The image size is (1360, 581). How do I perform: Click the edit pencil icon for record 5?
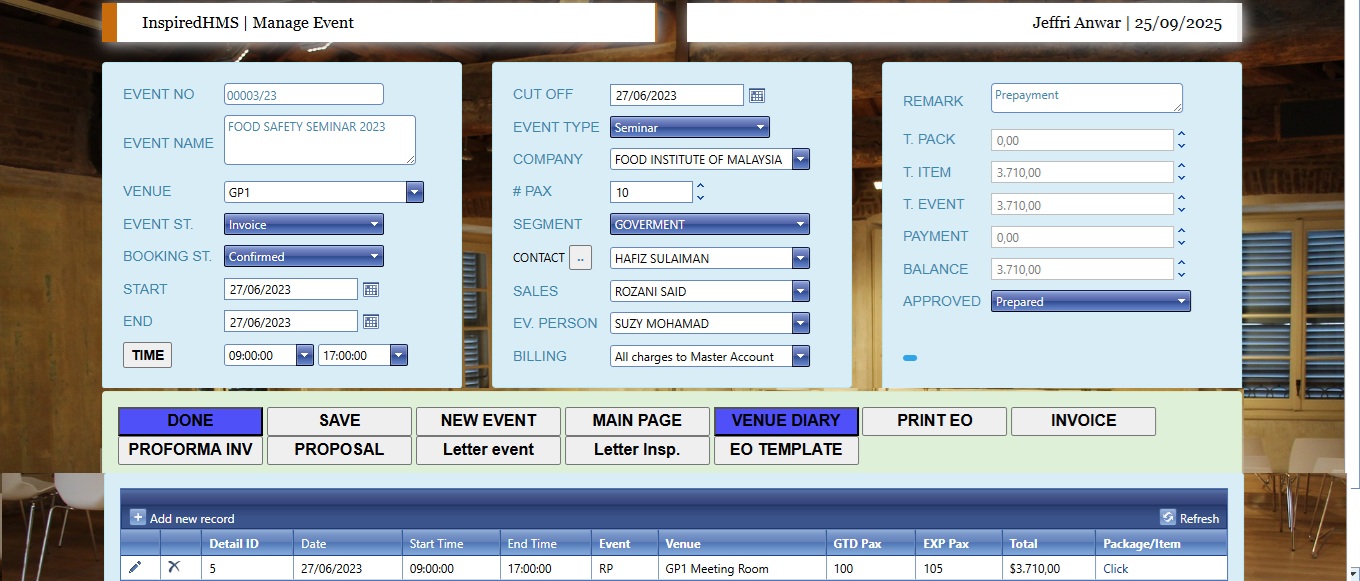[135, 568]
